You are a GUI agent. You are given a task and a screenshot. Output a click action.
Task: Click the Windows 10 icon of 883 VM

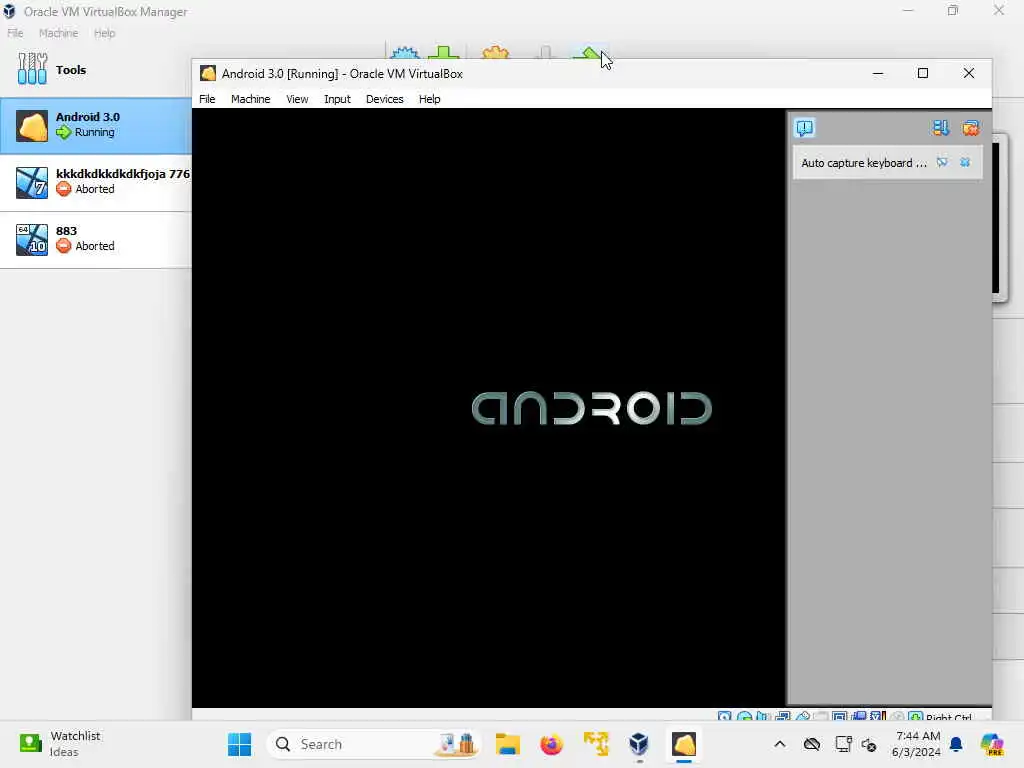(32, 239)
